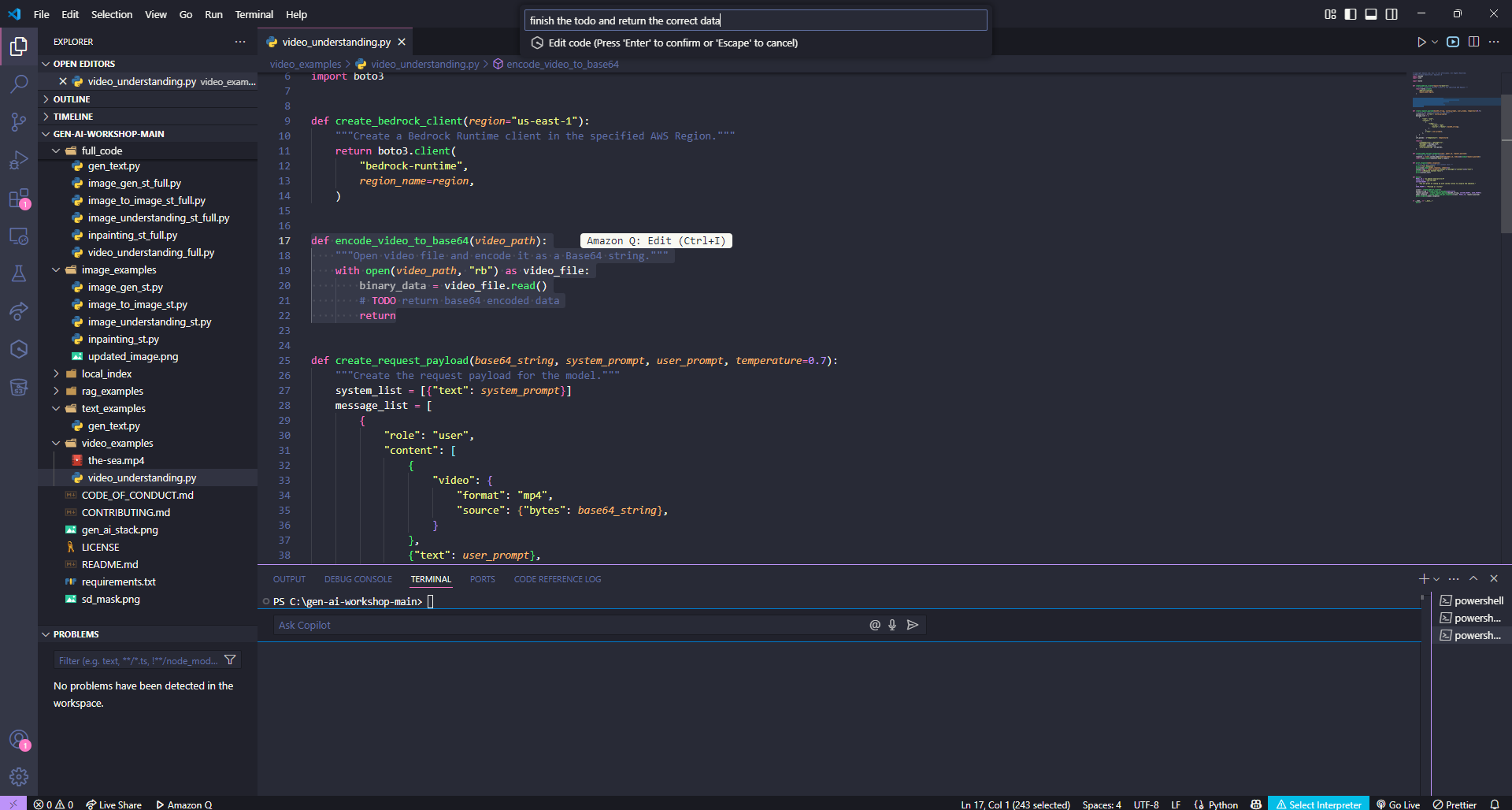This screenshot has width=1512, height=810.
Task: Focus the Ask Copilot input field
Action: [571, 625]
